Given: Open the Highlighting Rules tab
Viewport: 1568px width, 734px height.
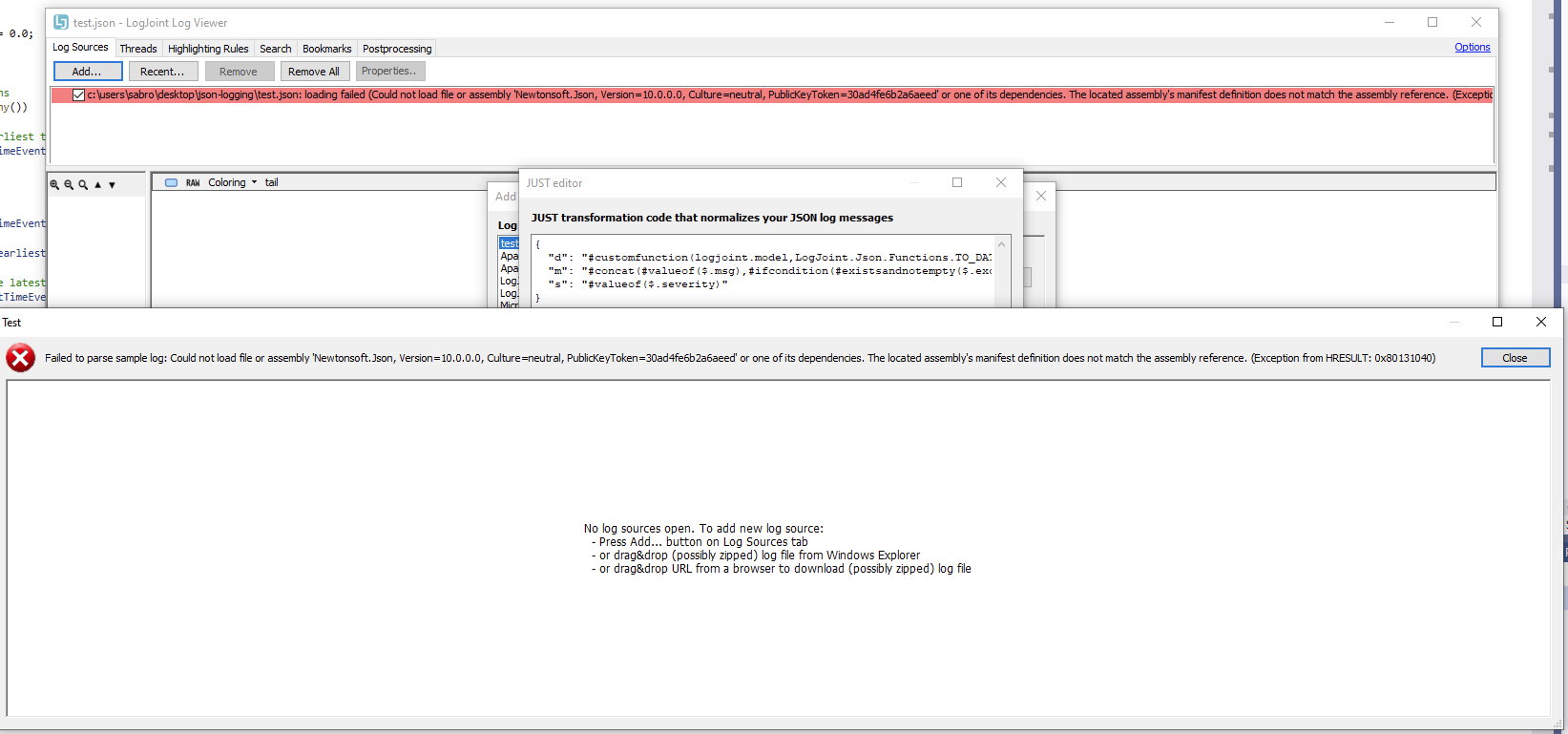Looking at the screenshot, I should tap(208, 49).
